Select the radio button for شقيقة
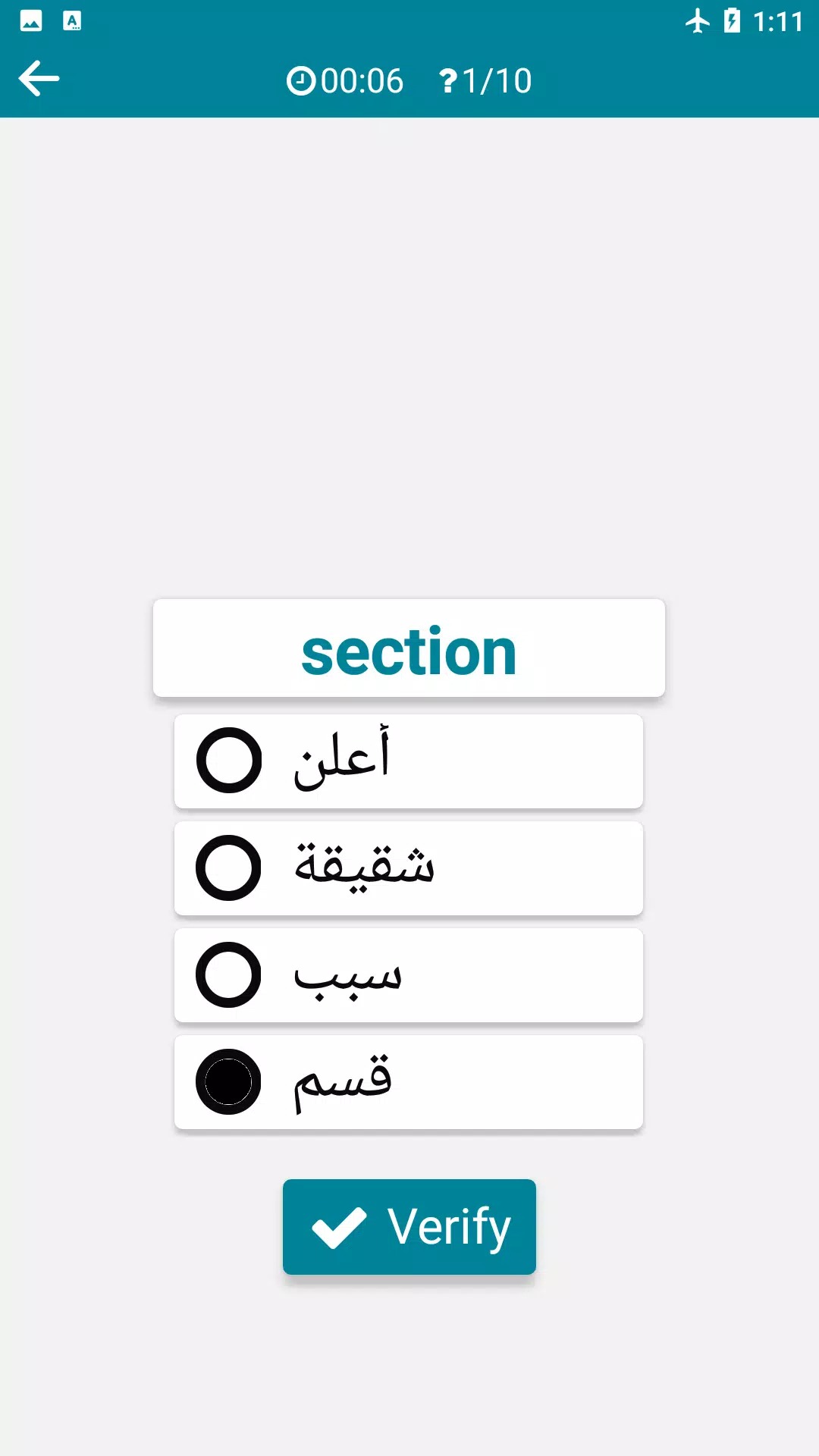The image size is (819, 1456). coord(229,868)
